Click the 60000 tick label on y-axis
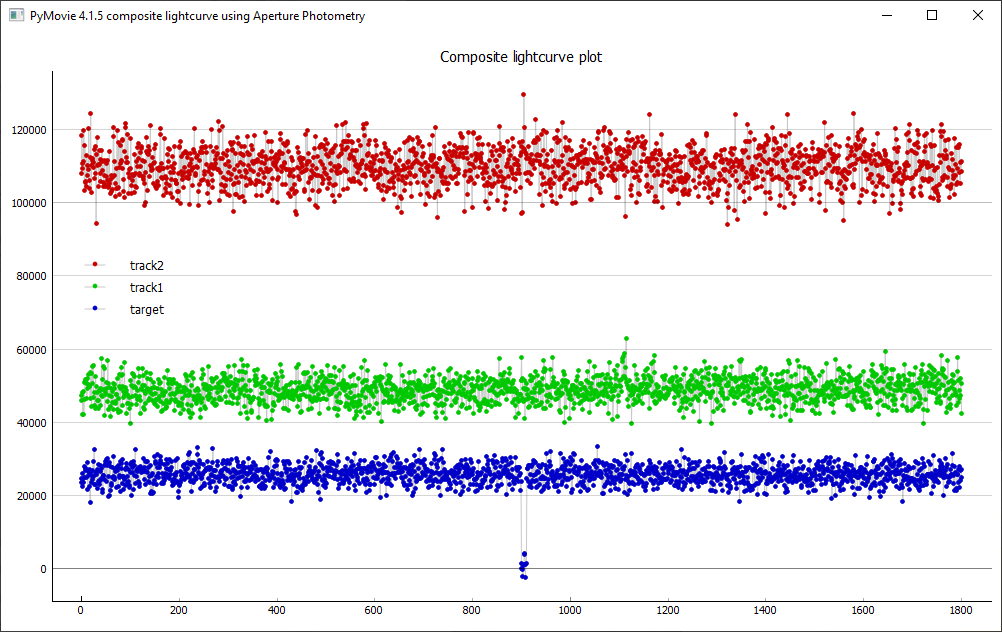Viewport: 1002px width, 632px height. click(x=33, y=350)
